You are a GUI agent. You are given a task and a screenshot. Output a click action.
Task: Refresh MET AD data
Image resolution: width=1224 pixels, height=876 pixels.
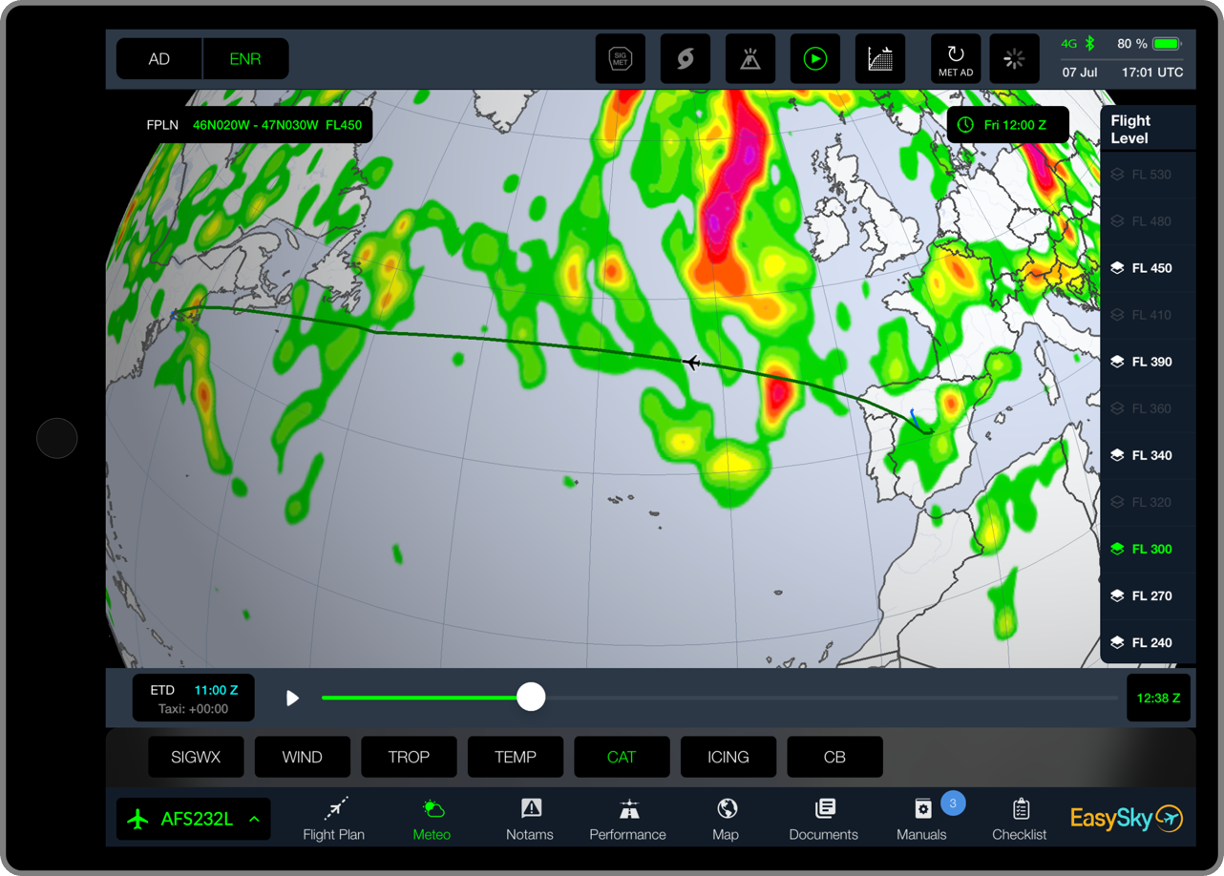pyautogui.click(x=955, y=59)
